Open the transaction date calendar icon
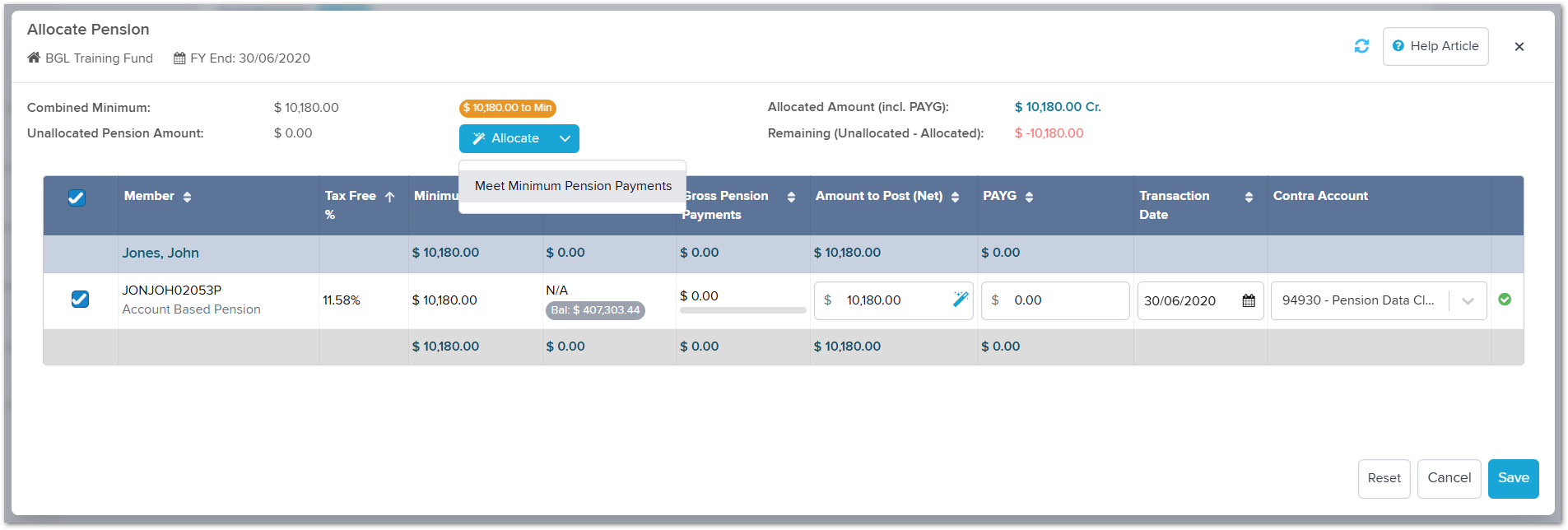This screenshot has width=1568, height=530. [x=1249, y=301]
